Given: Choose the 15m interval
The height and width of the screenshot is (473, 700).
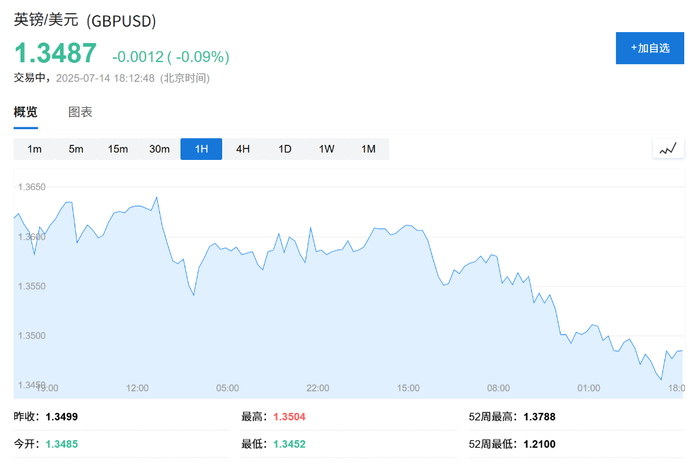Looking at the screenshot, I should [x=118, y=149].
